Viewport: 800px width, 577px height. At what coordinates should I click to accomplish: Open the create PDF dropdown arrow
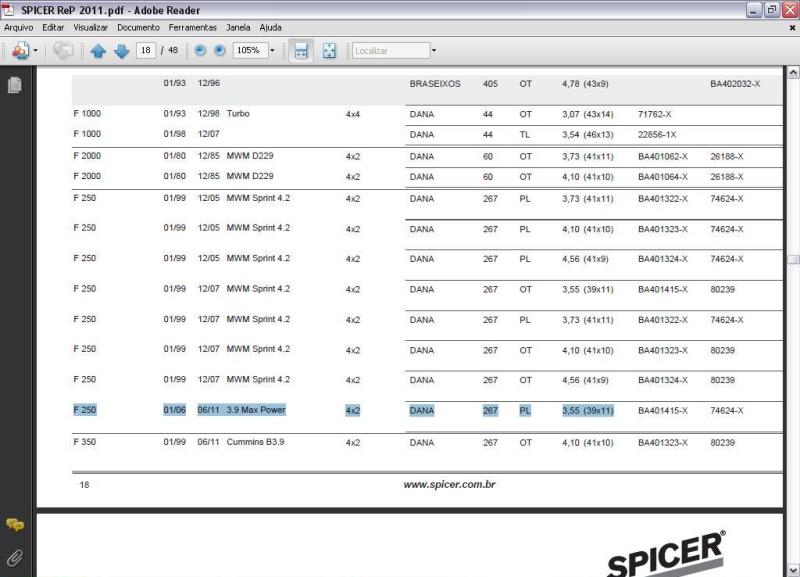(x=35, y=51)
